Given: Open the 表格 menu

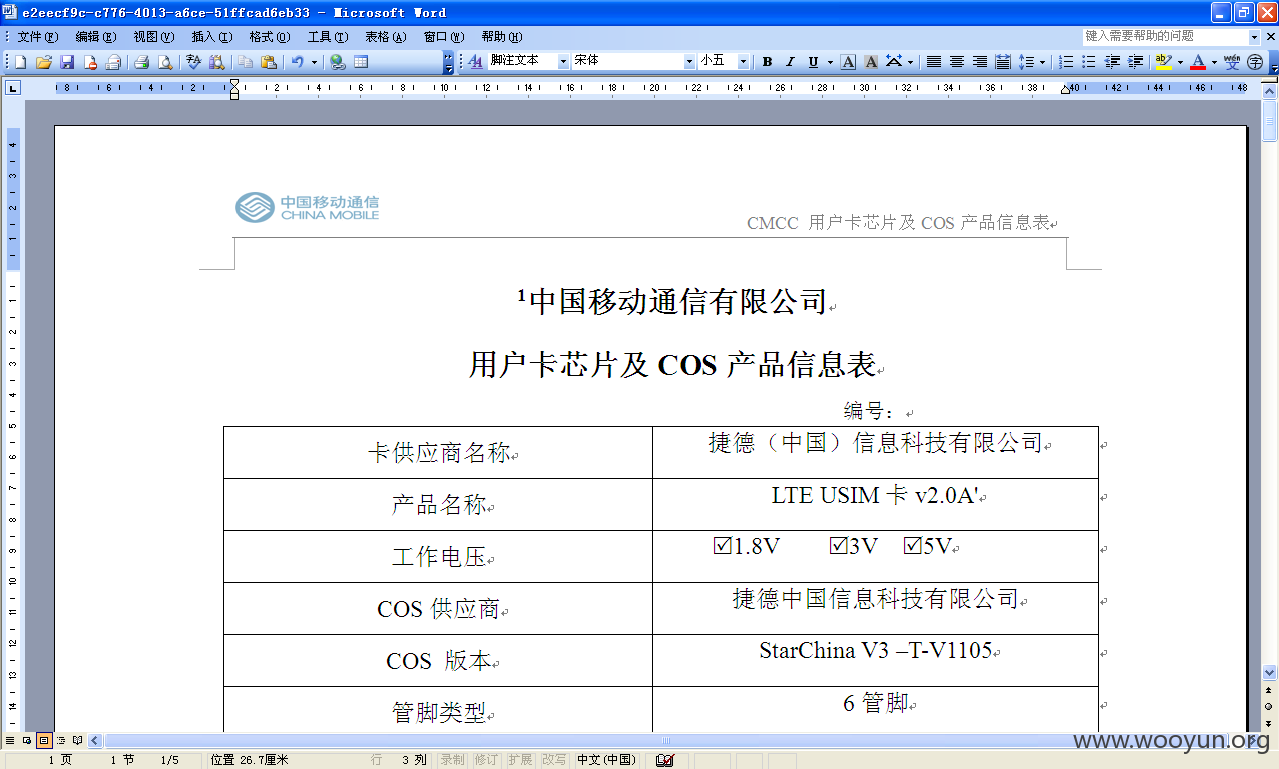Looking at the screenshot, I should (385, 37).
